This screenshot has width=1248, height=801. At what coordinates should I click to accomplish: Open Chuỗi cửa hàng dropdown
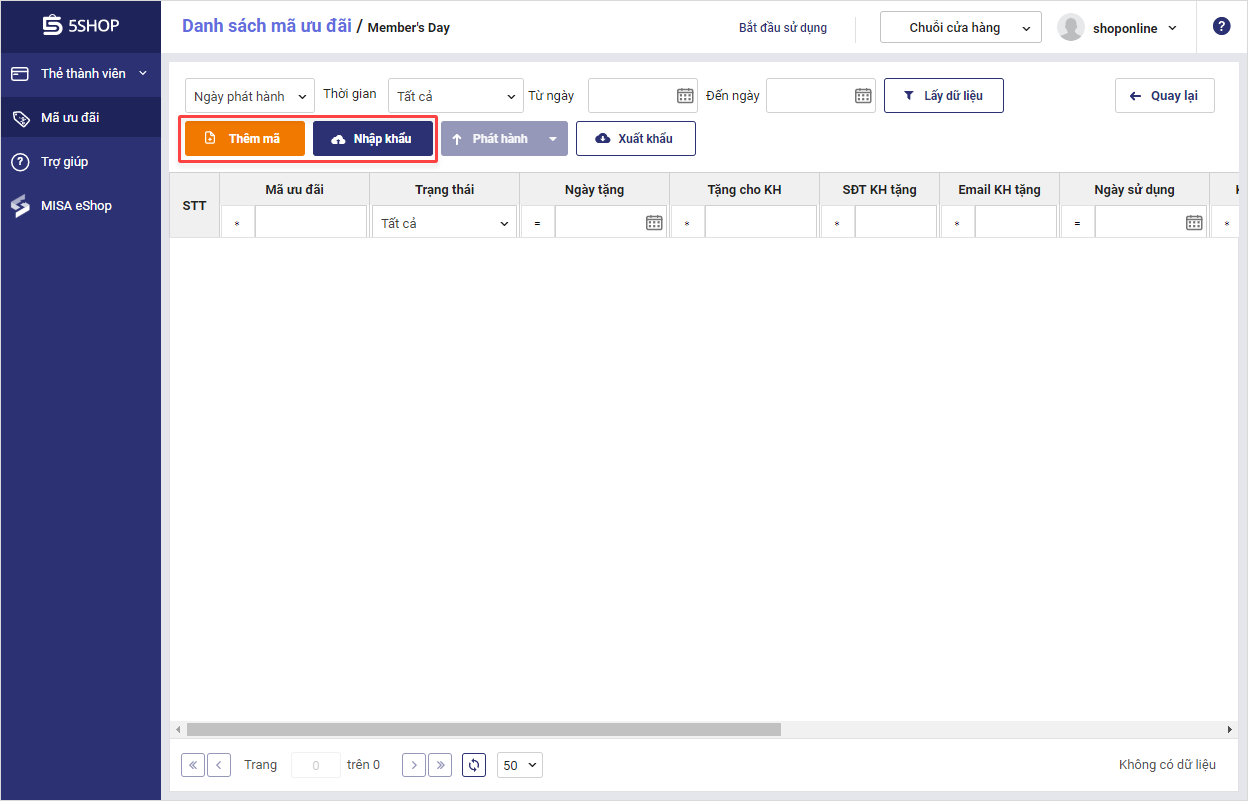tap(961, 28)
